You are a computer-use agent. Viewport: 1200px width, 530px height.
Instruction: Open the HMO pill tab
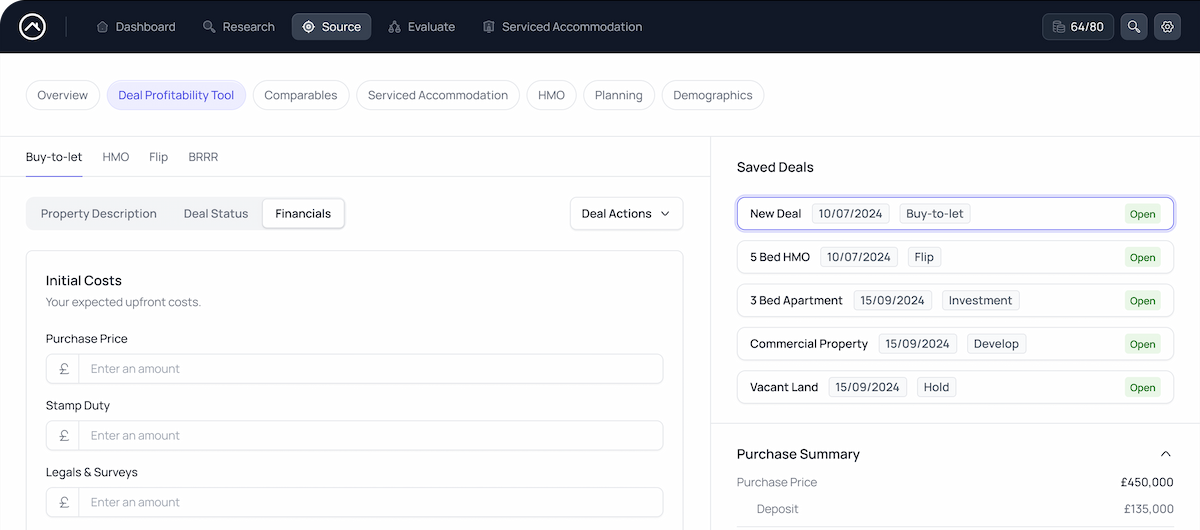click(x=551, y=95)
